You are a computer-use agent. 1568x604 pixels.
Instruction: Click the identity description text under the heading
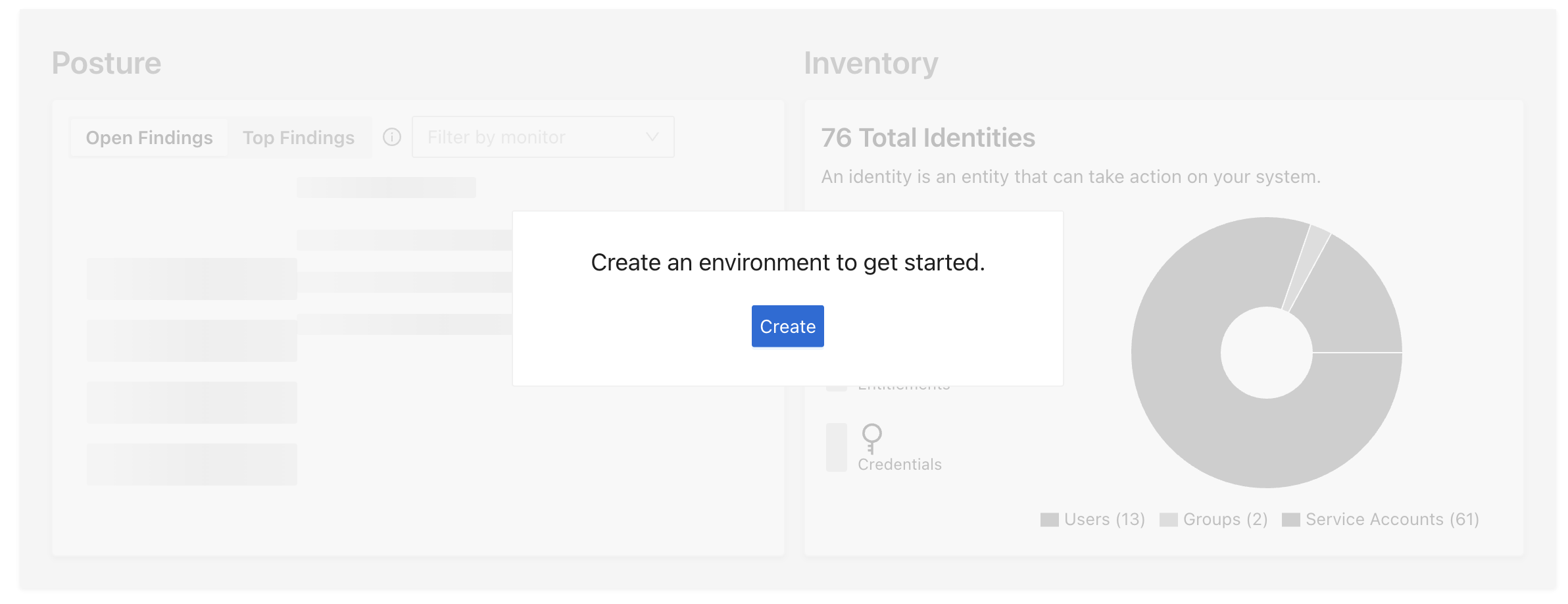tap(1070, 177)
